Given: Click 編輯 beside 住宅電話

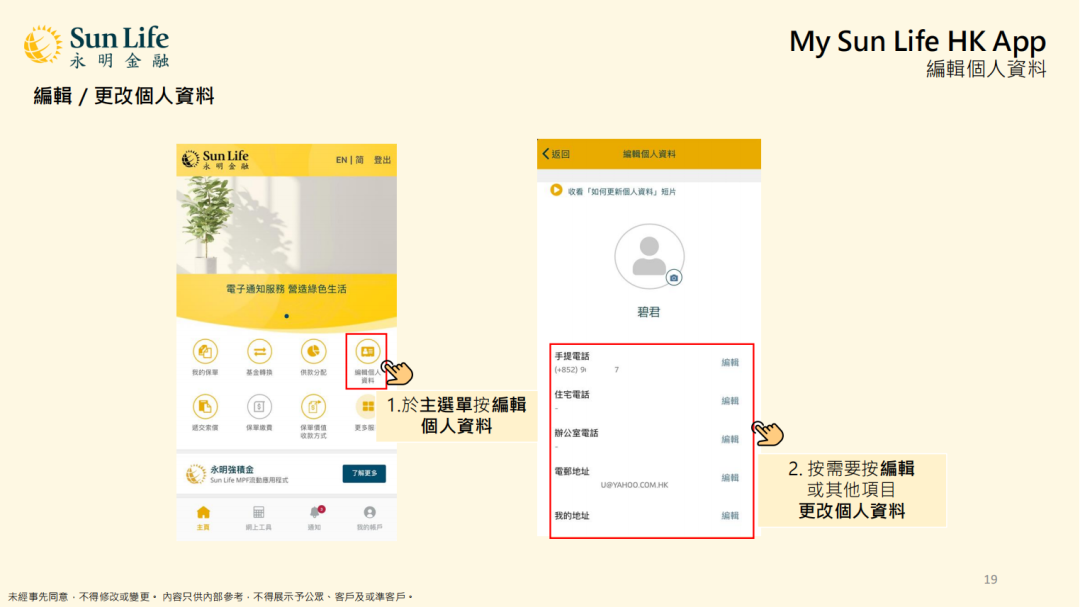Looking at the screenshot, I should (x=730, y=401).
